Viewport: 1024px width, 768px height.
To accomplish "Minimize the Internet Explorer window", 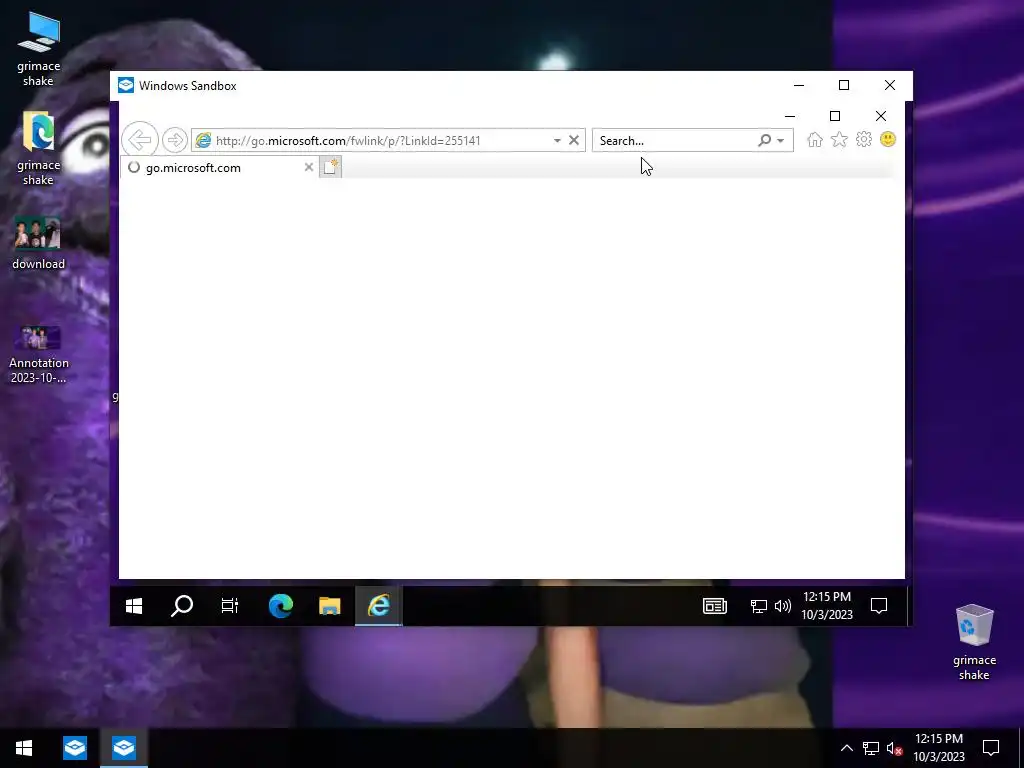I will 790,116.
